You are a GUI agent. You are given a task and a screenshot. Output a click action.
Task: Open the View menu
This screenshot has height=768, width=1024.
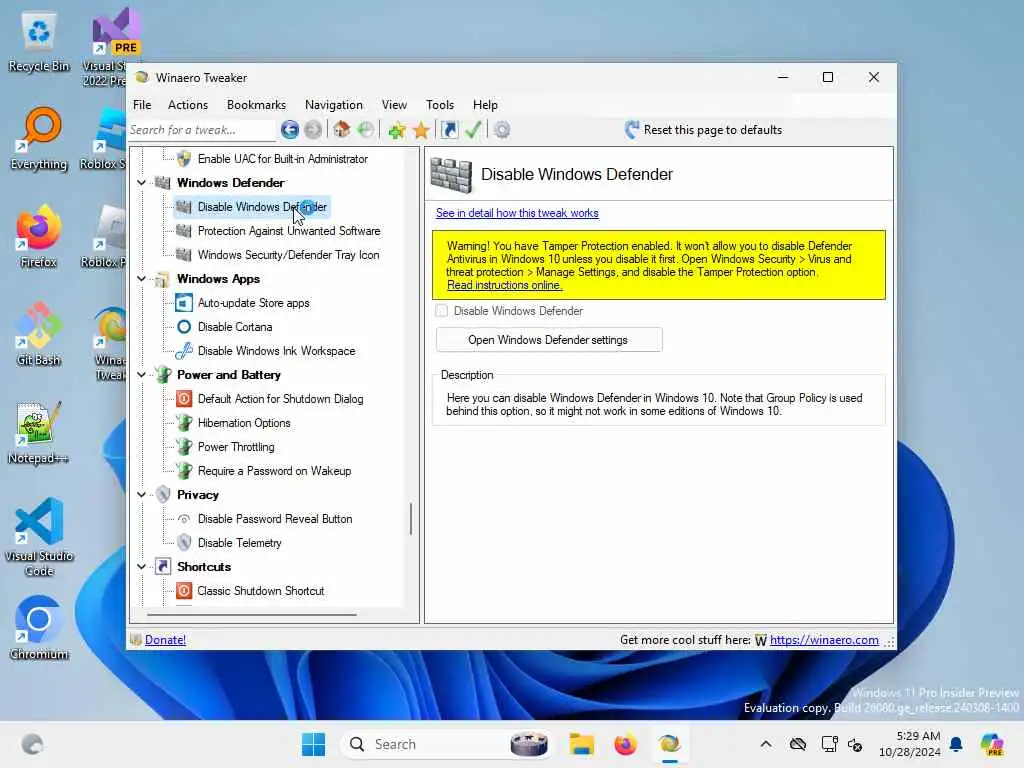point(394,104)
